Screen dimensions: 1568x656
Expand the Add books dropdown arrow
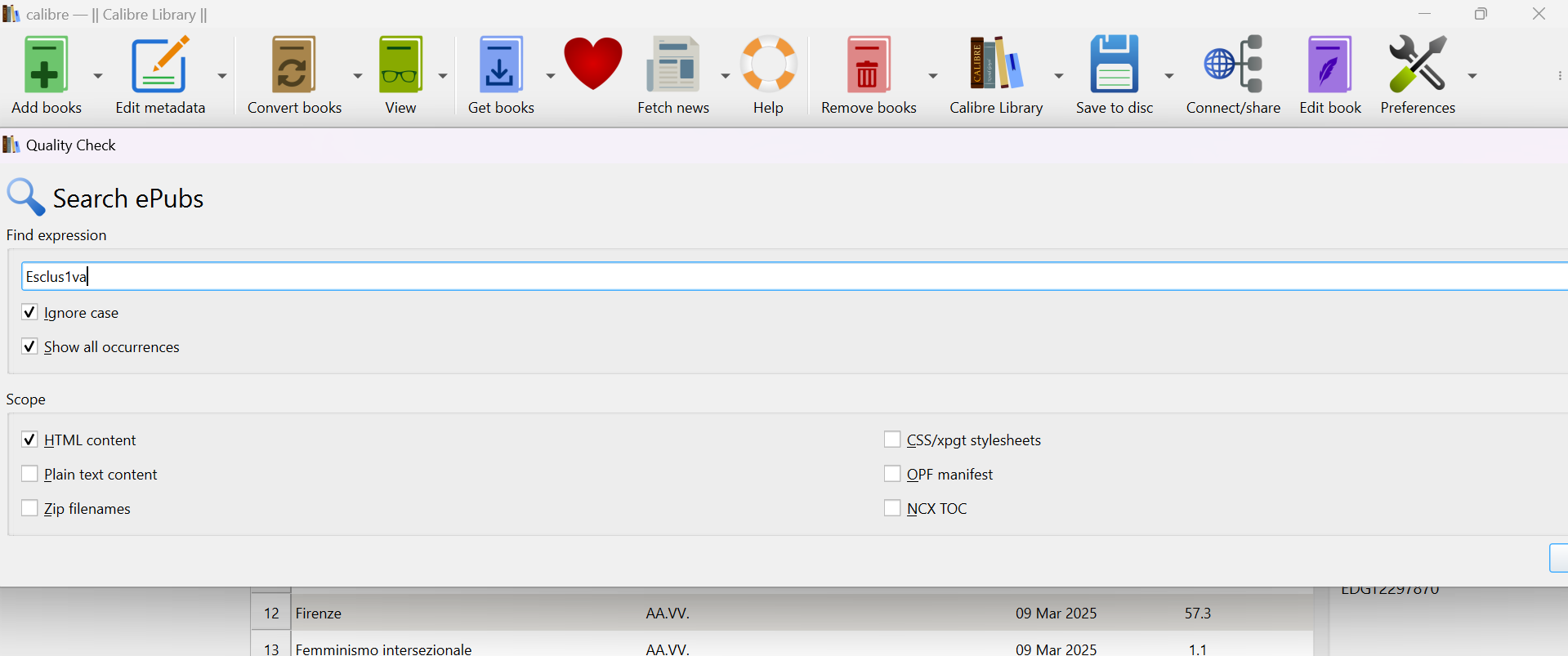pos(98,76)
